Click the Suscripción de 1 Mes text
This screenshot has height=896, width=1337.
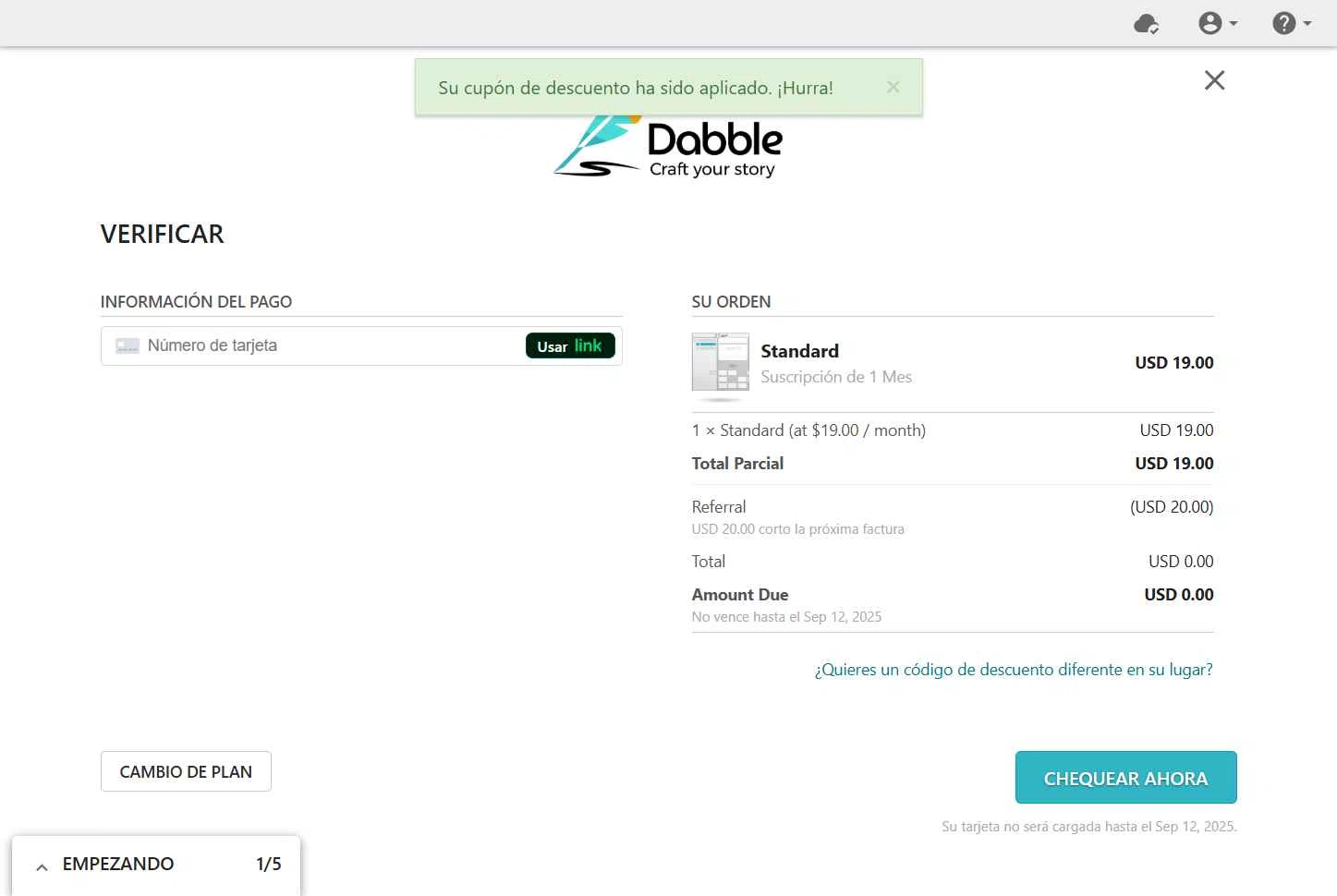836,377
